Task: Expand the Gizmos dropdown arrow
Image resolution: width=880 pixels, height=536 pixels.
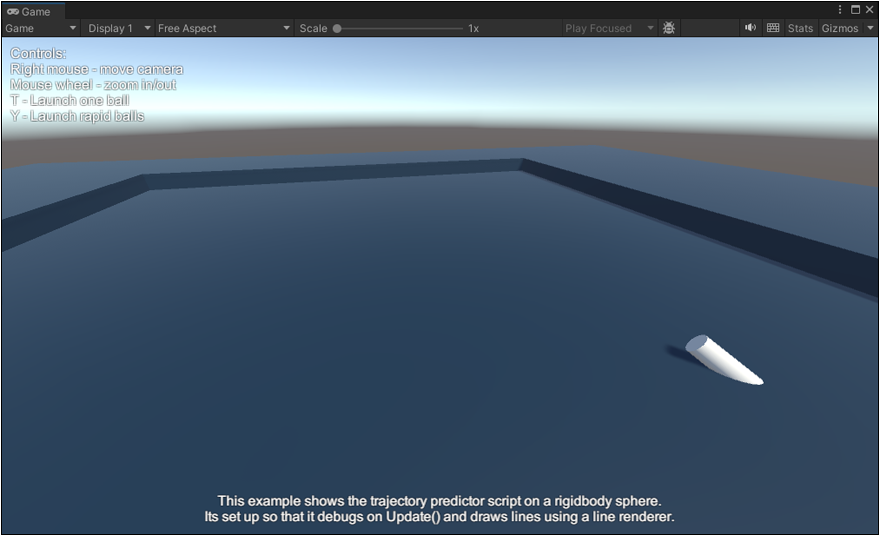Action: (870, 28)
